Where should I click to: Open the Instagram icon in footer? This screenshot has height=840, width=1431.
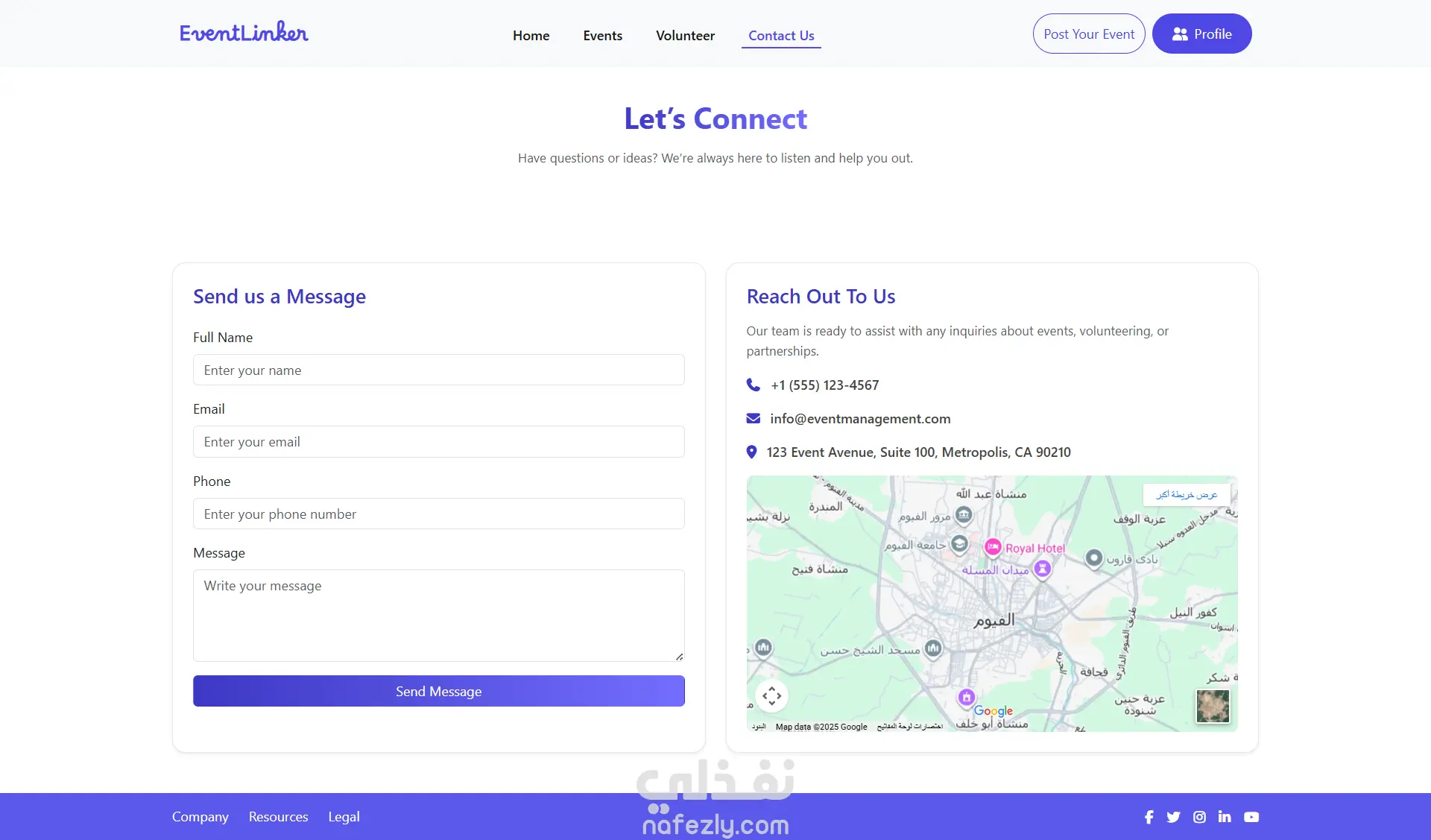pyautogui.click(x=1199, y=817)
